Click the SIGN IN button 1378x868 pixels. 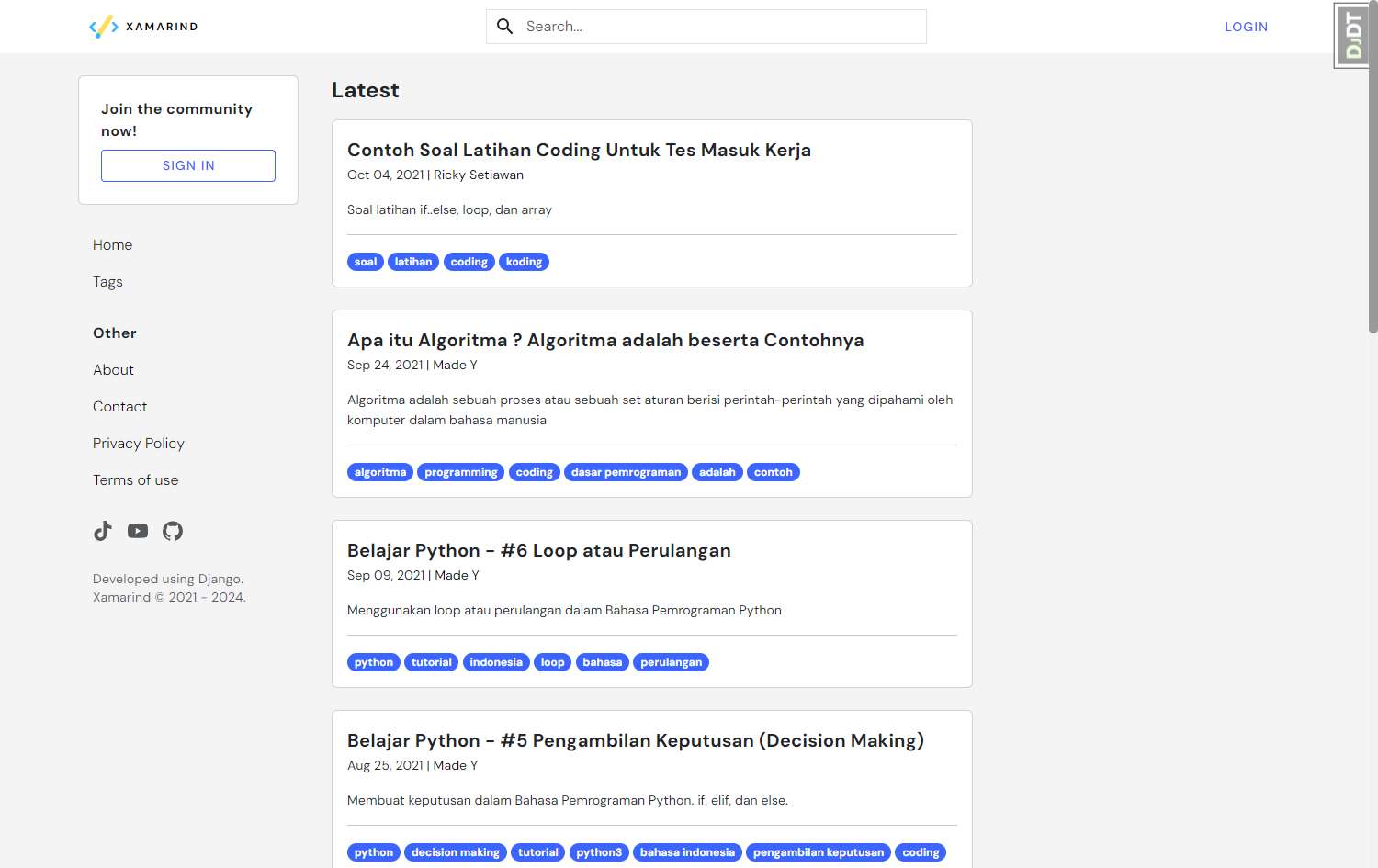[x=188, y=165]
